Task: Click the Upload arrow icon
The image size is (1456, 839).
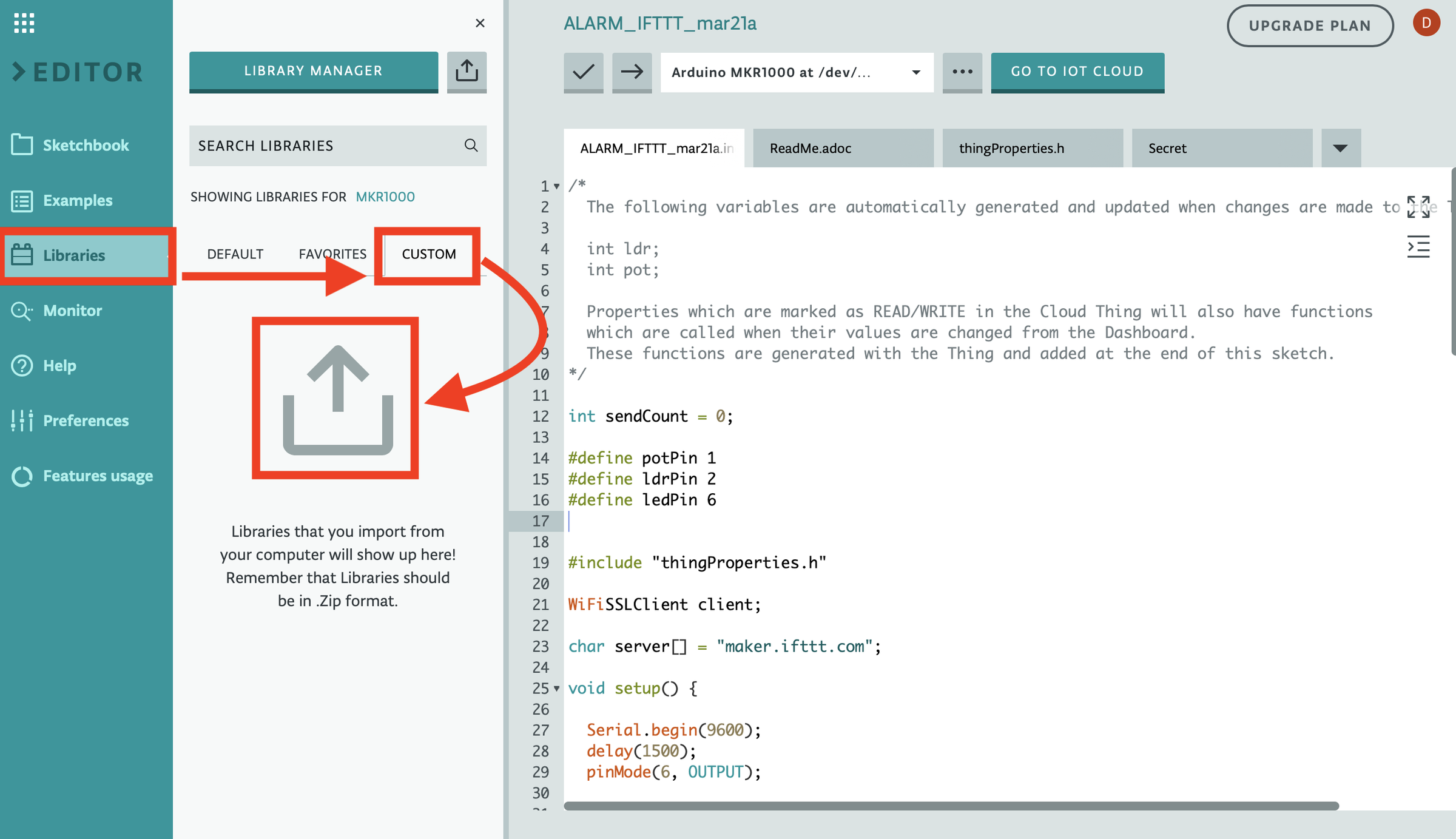Action: click(x=632, y=72)
